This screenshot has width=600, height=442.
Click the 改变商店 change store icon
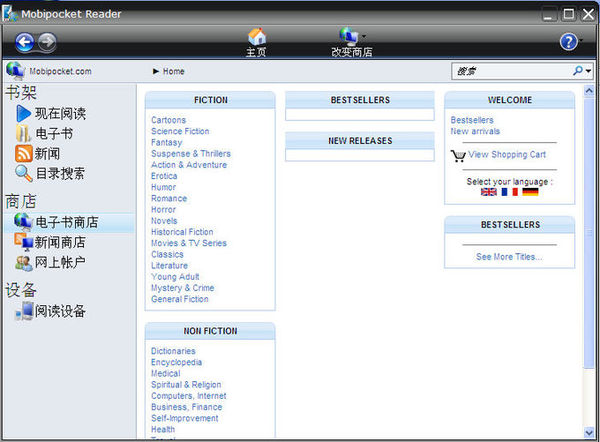coord(348,36)
